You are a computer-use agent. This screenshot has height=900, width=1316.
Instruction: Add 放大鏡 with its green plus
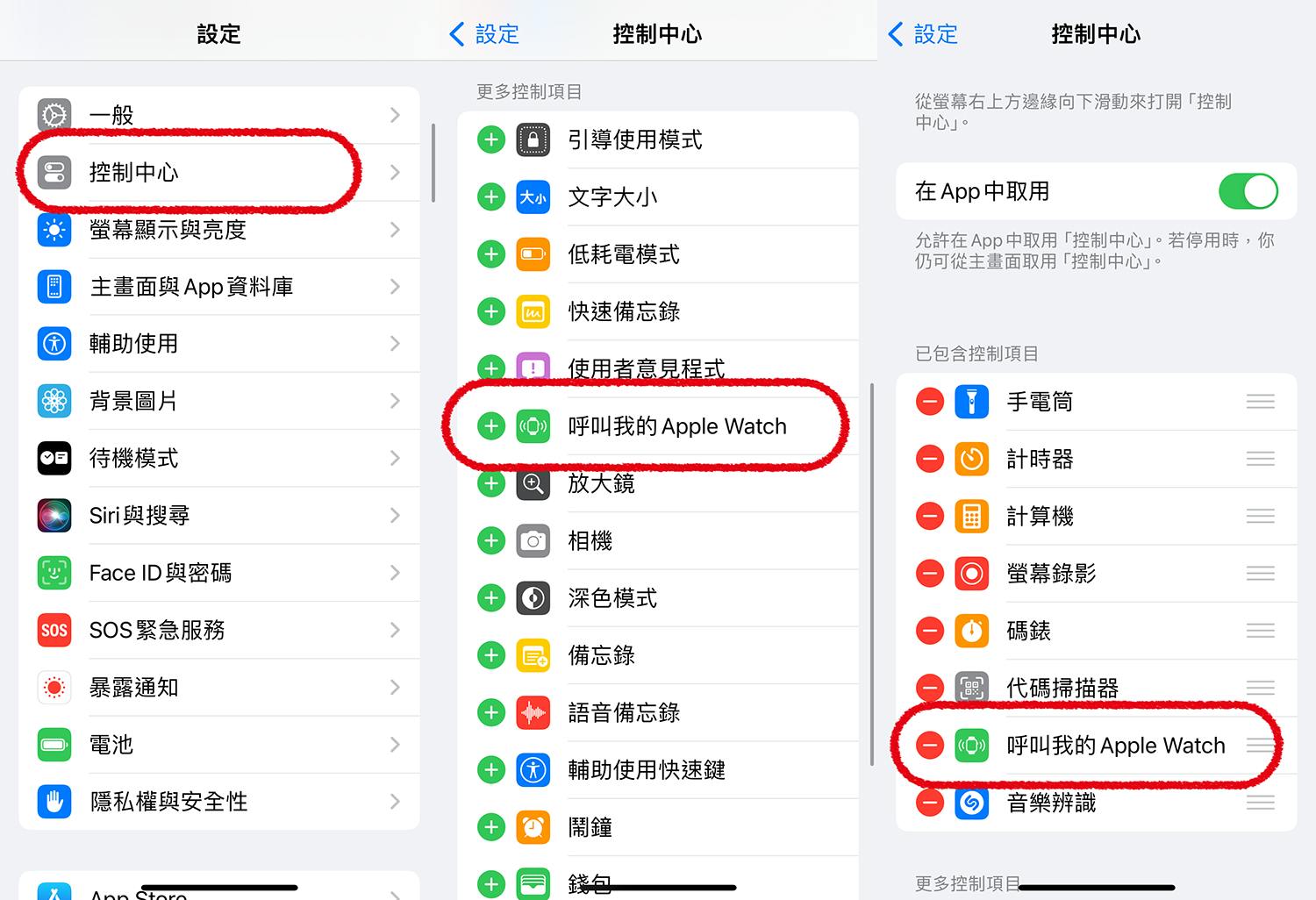[491, 483]
